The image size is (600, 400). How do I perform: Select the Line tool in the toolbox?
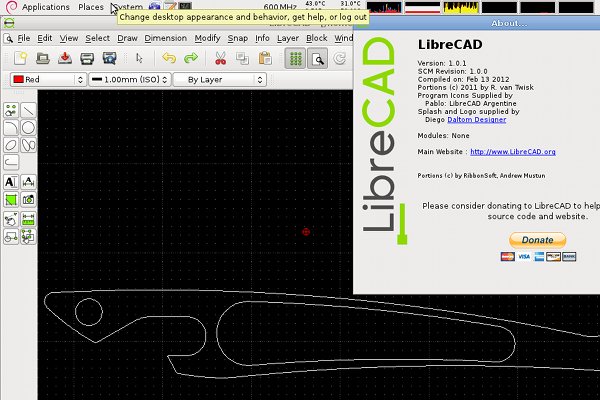(28, 111)
